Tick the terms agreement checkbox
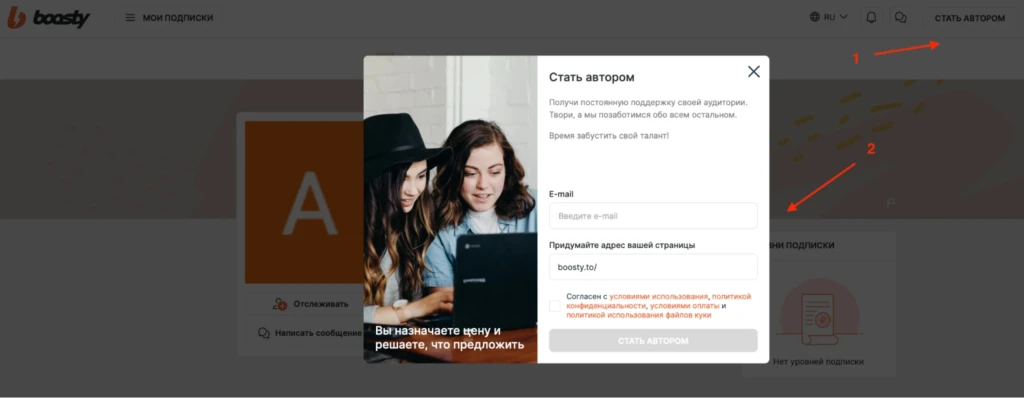 555,305
